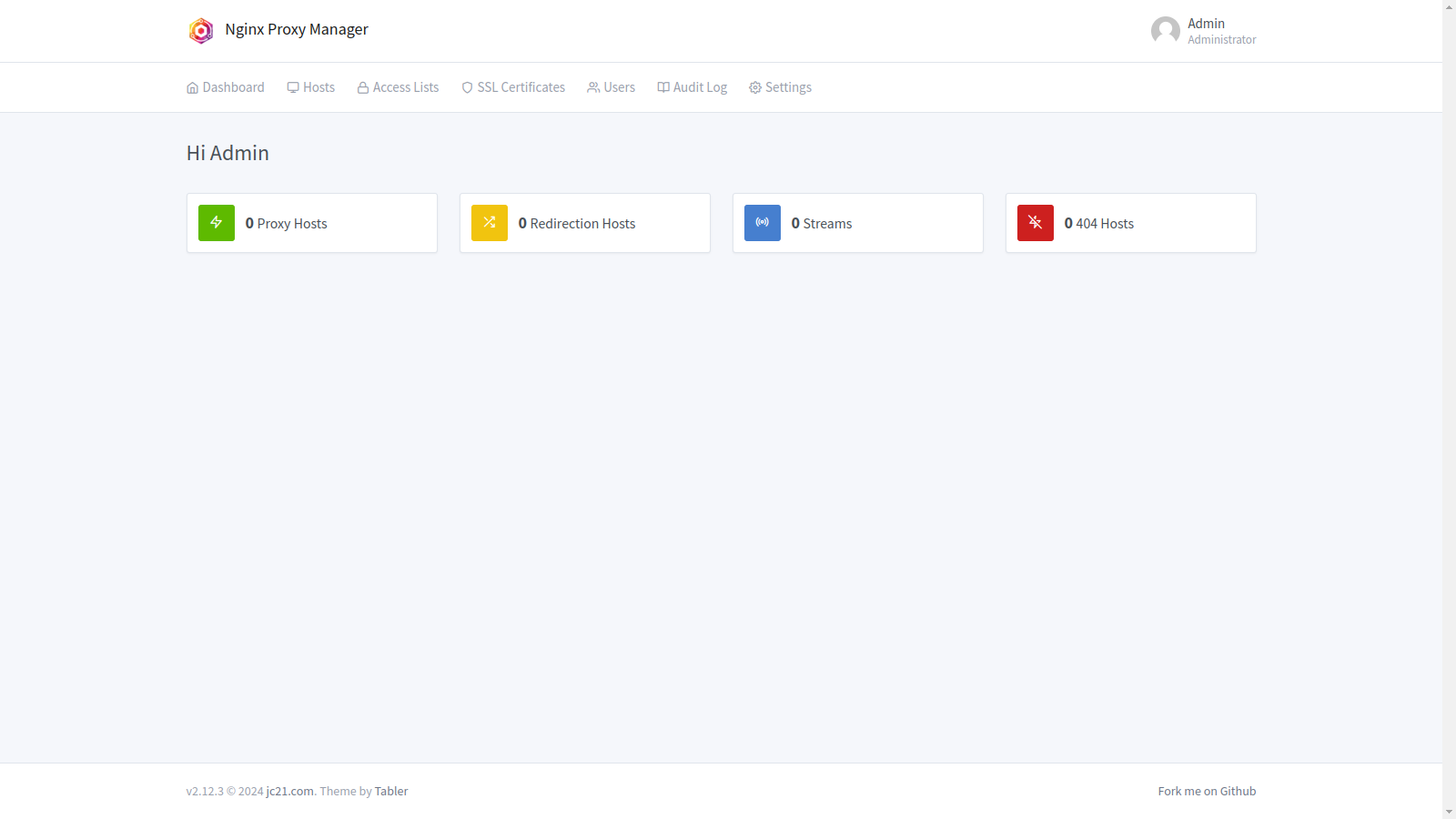Click the Hosts monitor icon
This screenshot has width=1456, height=819.
click(293, 87)
